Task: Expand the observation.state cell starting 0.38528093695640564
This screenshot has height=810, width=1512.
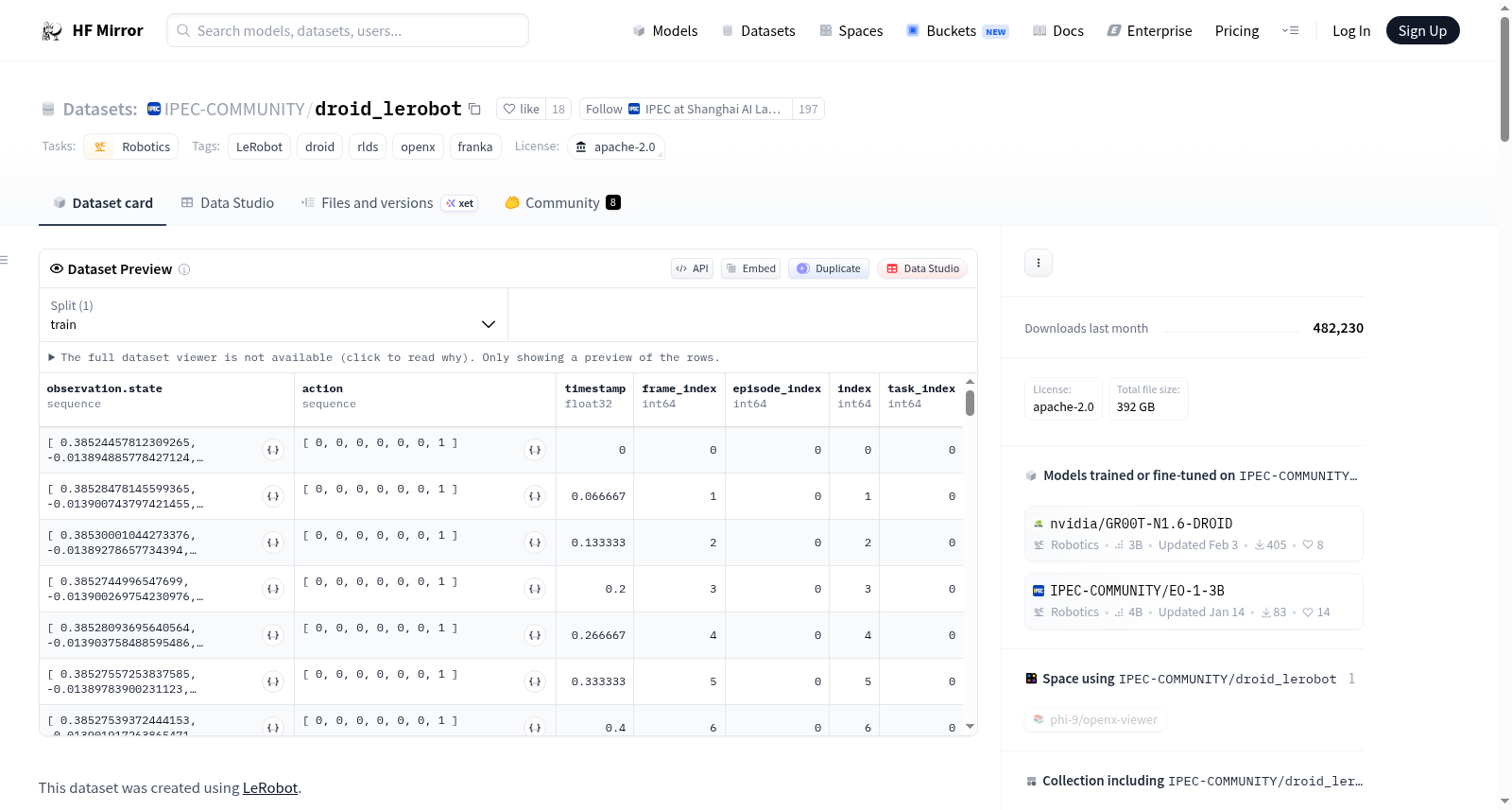Action: [x=273, y=635]
